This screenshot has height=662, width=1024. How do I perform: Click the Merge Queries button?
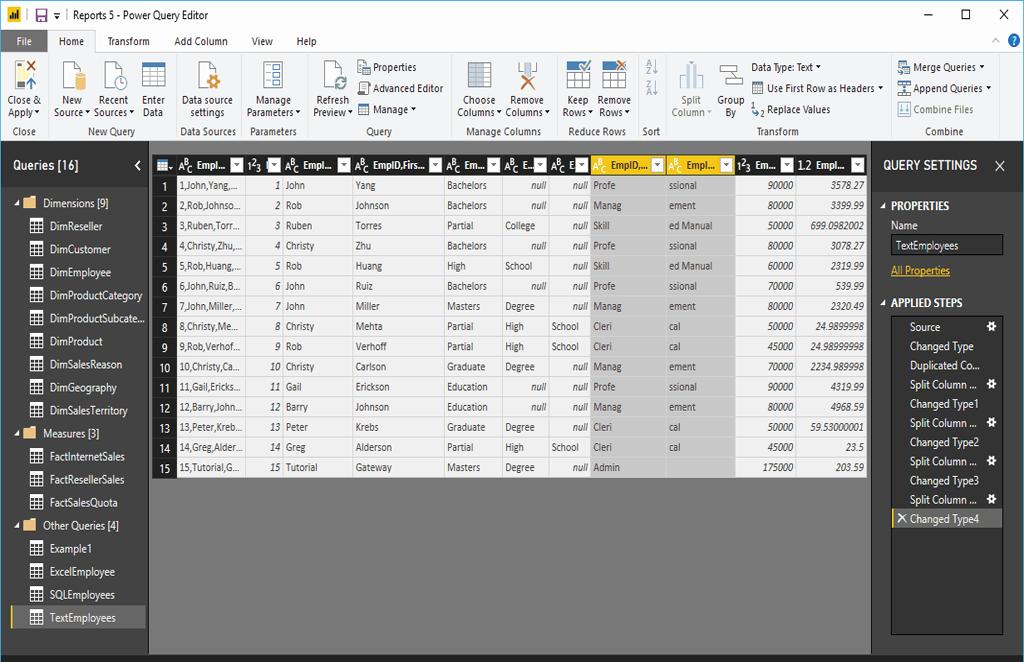pyautogui.click(x=941, y=67)
